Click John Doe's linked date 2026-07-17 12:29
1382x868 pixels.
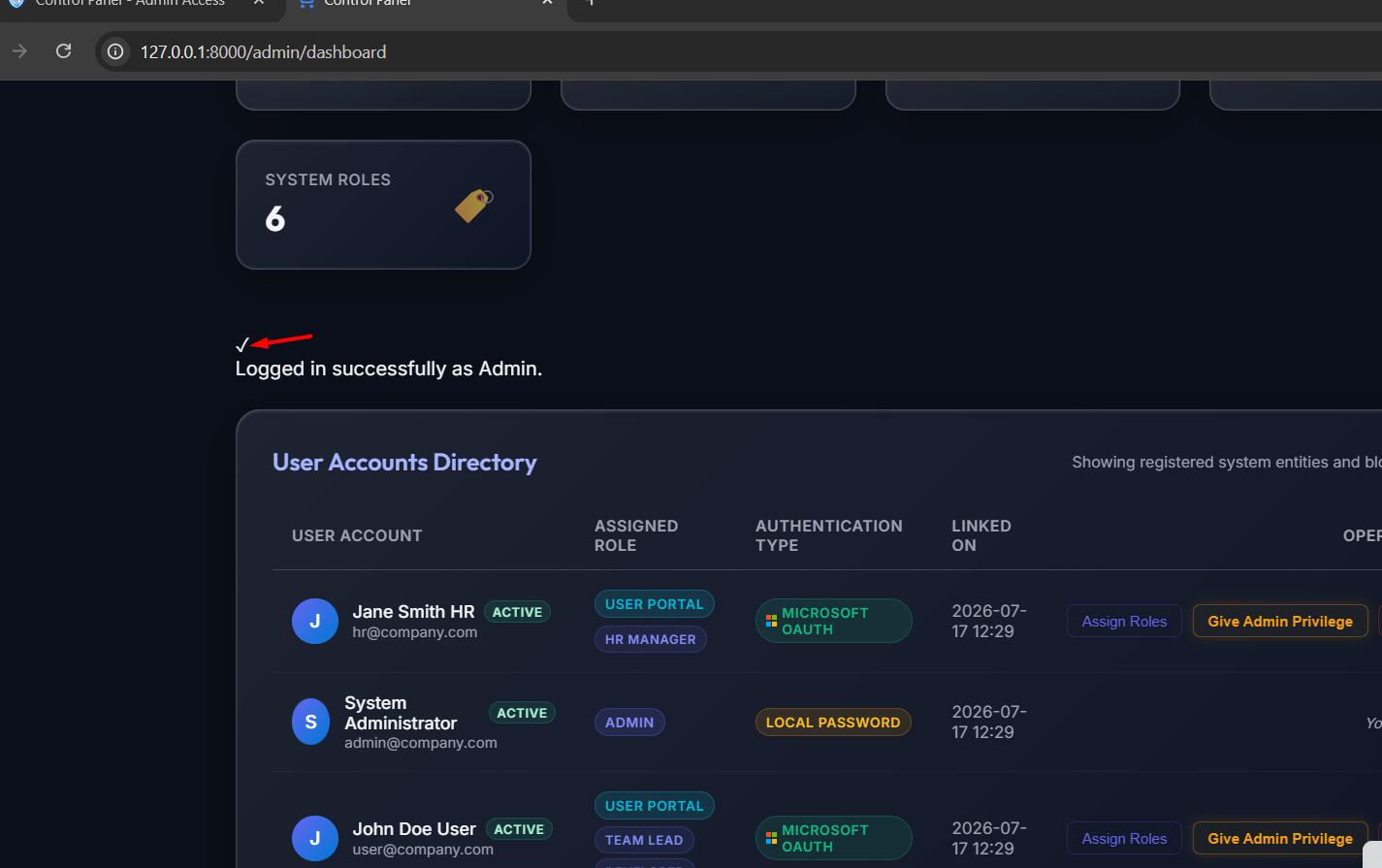(x=989, y=838)
